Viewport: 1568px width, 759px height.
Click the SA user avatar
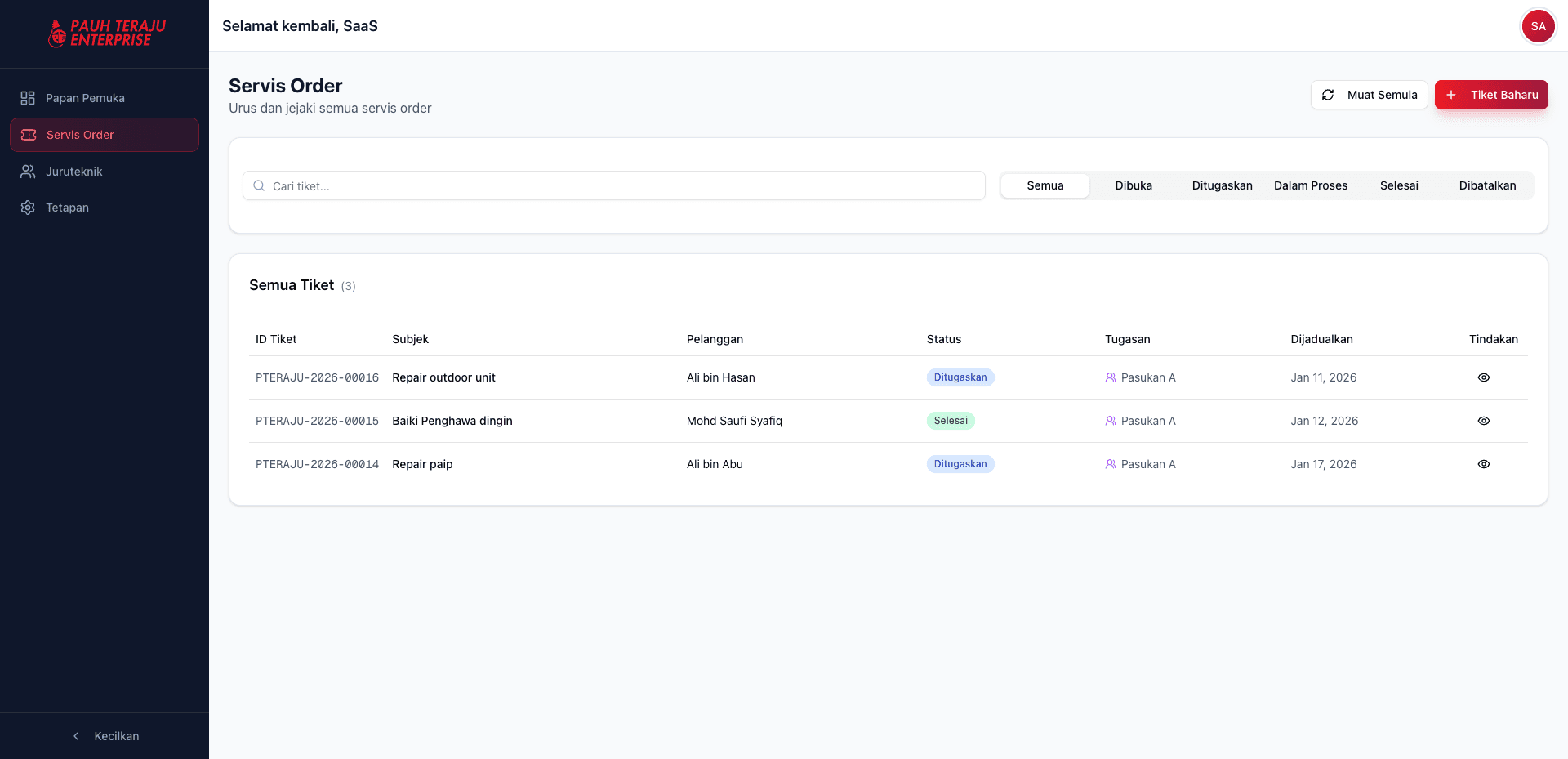[1538, 26]
